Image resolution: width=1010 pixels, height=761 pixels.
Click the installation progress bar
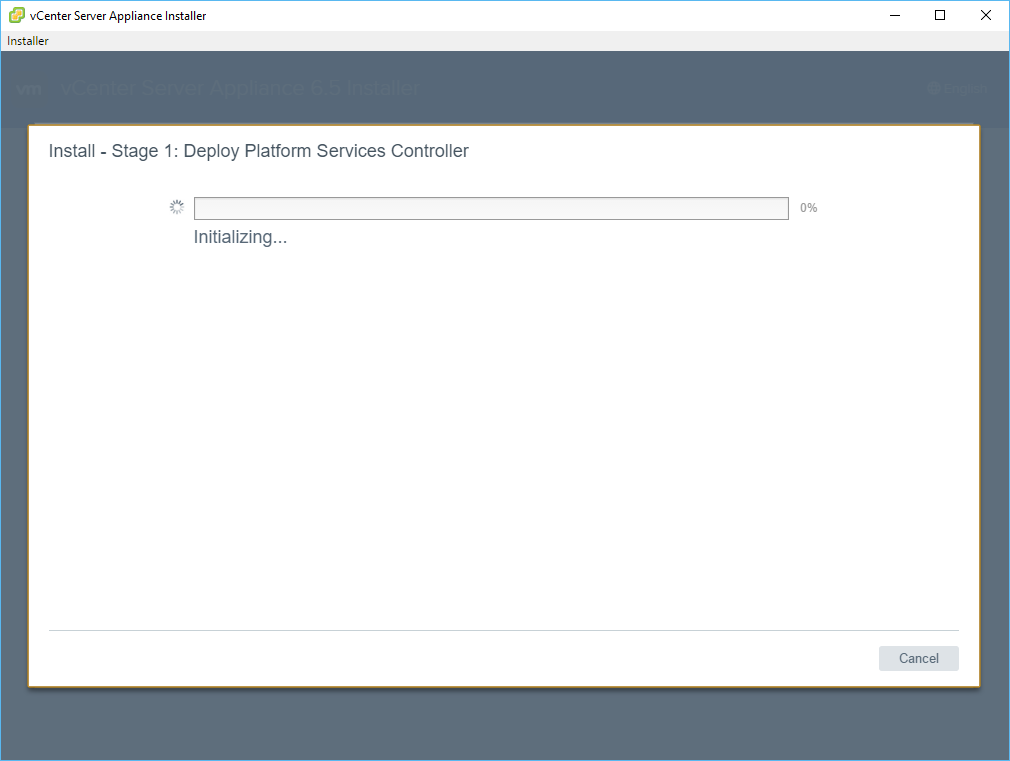pos(490,208)
